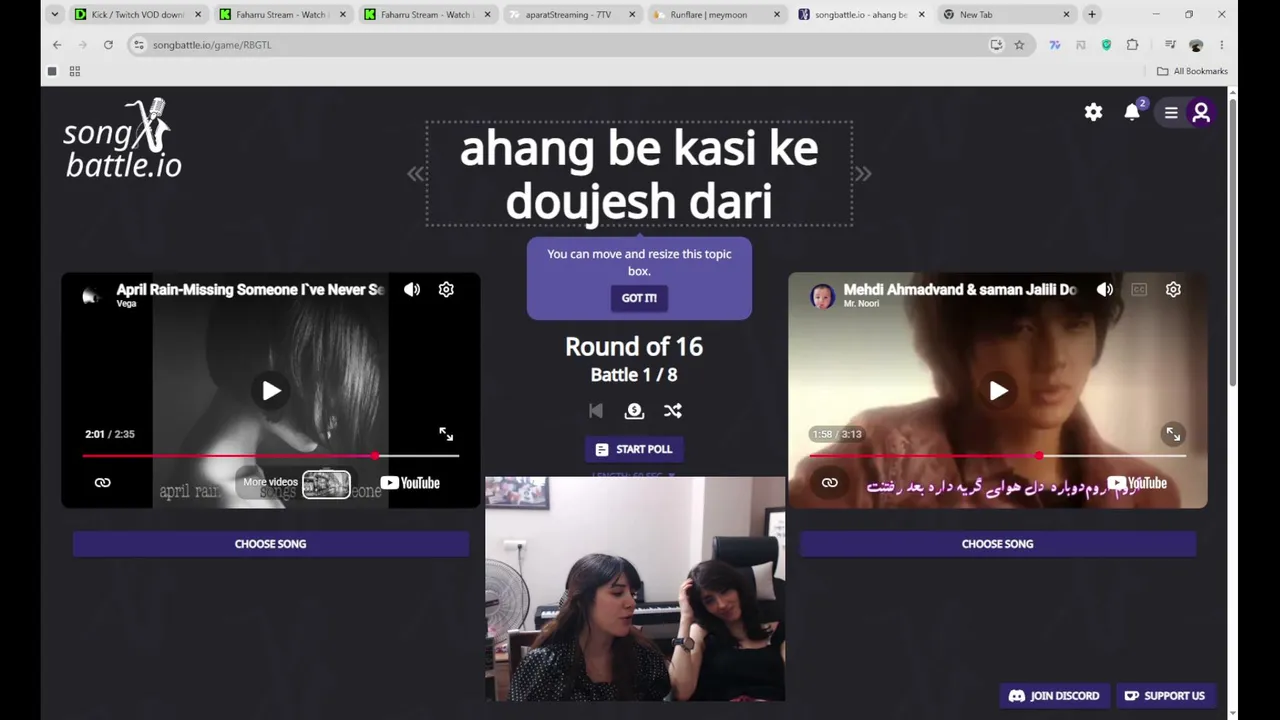
Task: Copy link of April Rain video
Action: pos(102,483)
